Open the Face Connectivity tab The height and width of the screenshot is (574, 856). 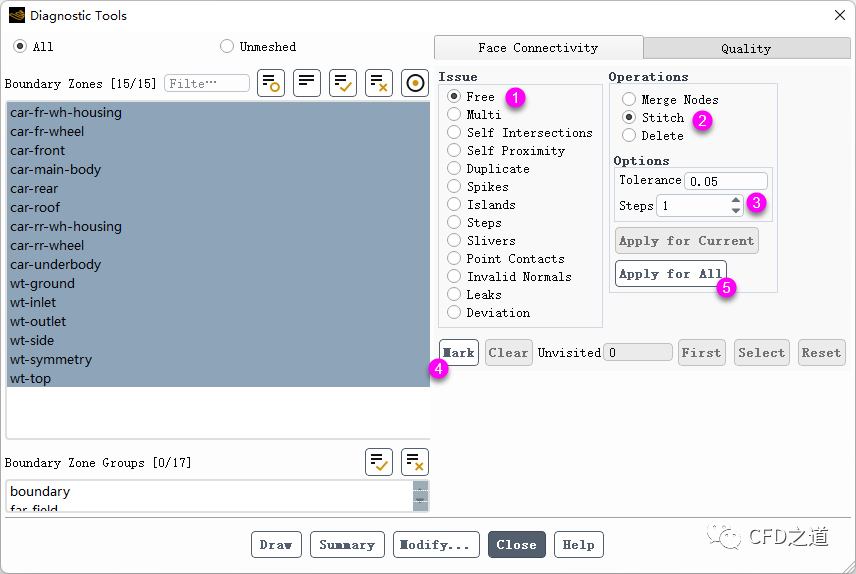click(538, 48)
